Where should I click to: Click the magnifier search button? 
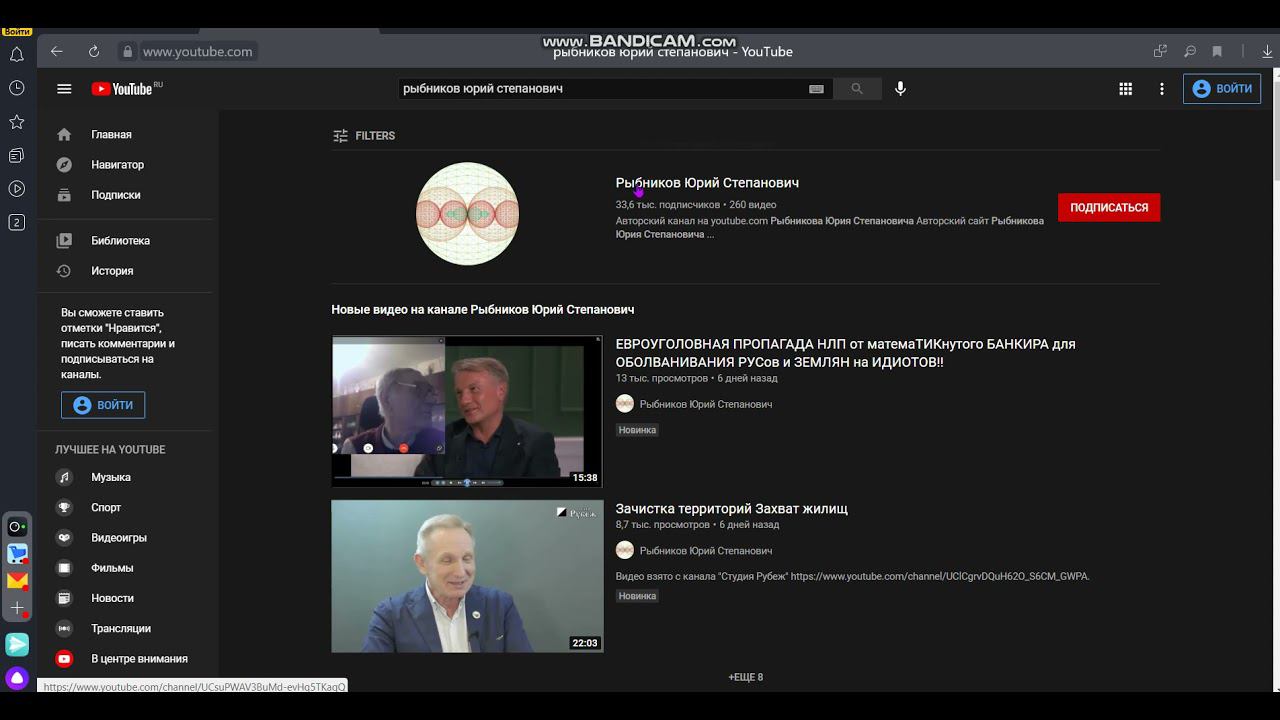857,89
